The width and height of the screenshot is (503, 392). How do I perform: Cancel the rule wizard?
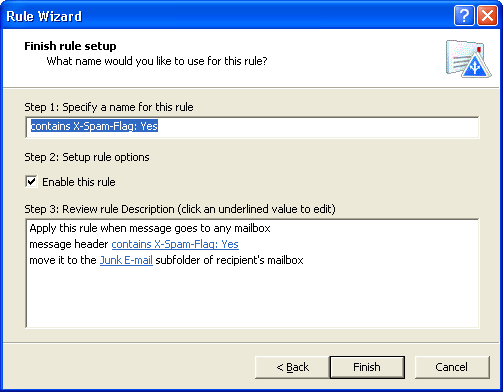click(452, 367)
